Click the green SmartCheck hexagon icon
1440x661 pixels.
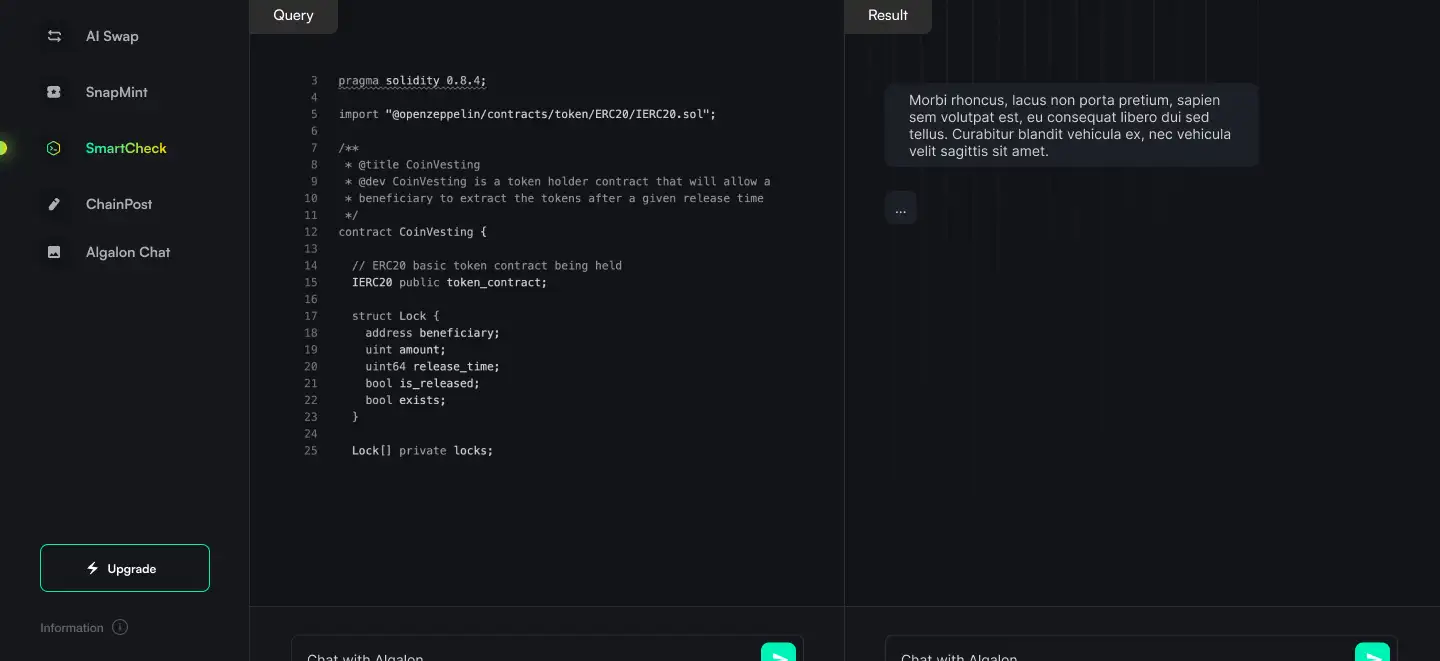(54, 148)
